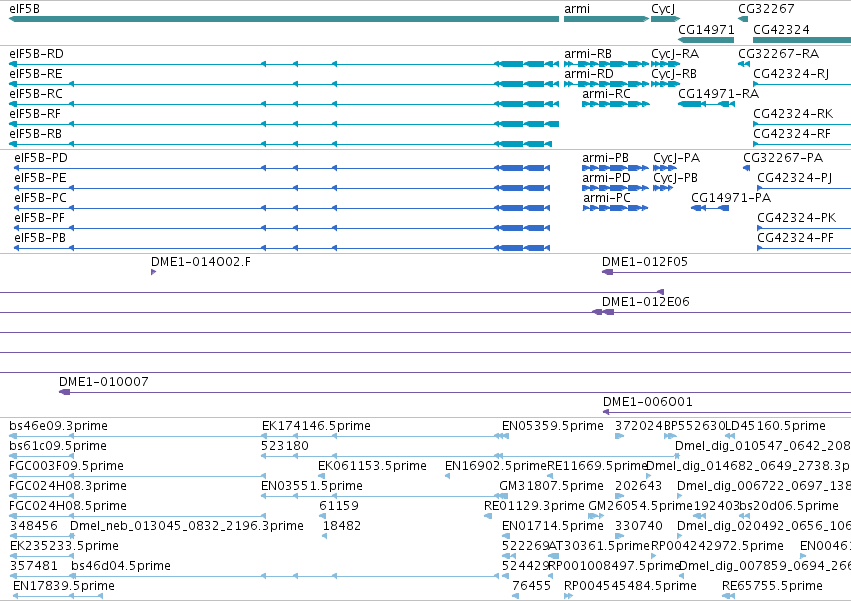
Task: Click the CG32267-RA transcript
Action: pyautogui.click(x=744, y=64)
